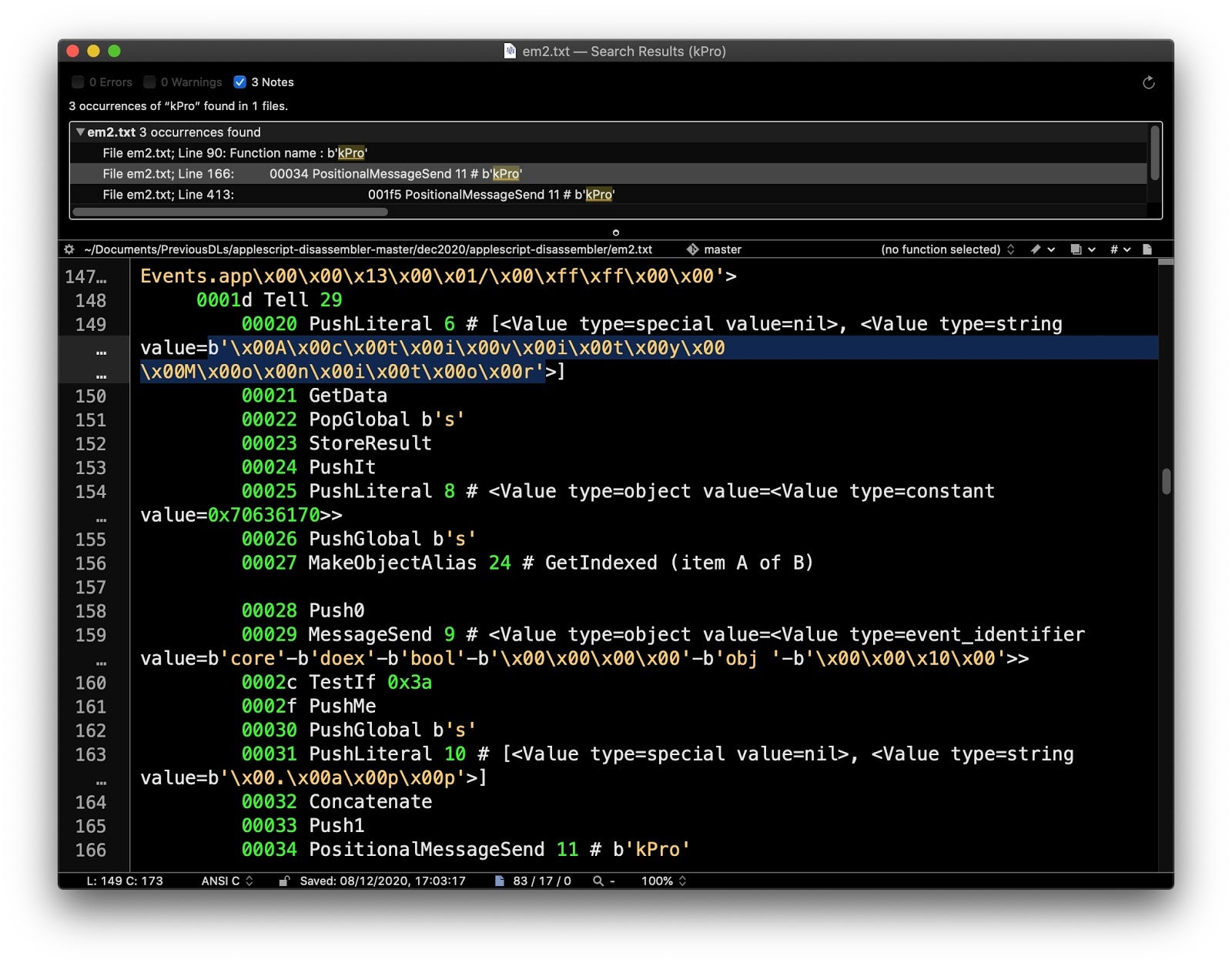Toggle the 0 Errors checkbox
The width and height of the screenshot is (1232, 966).
click(78, 82)
